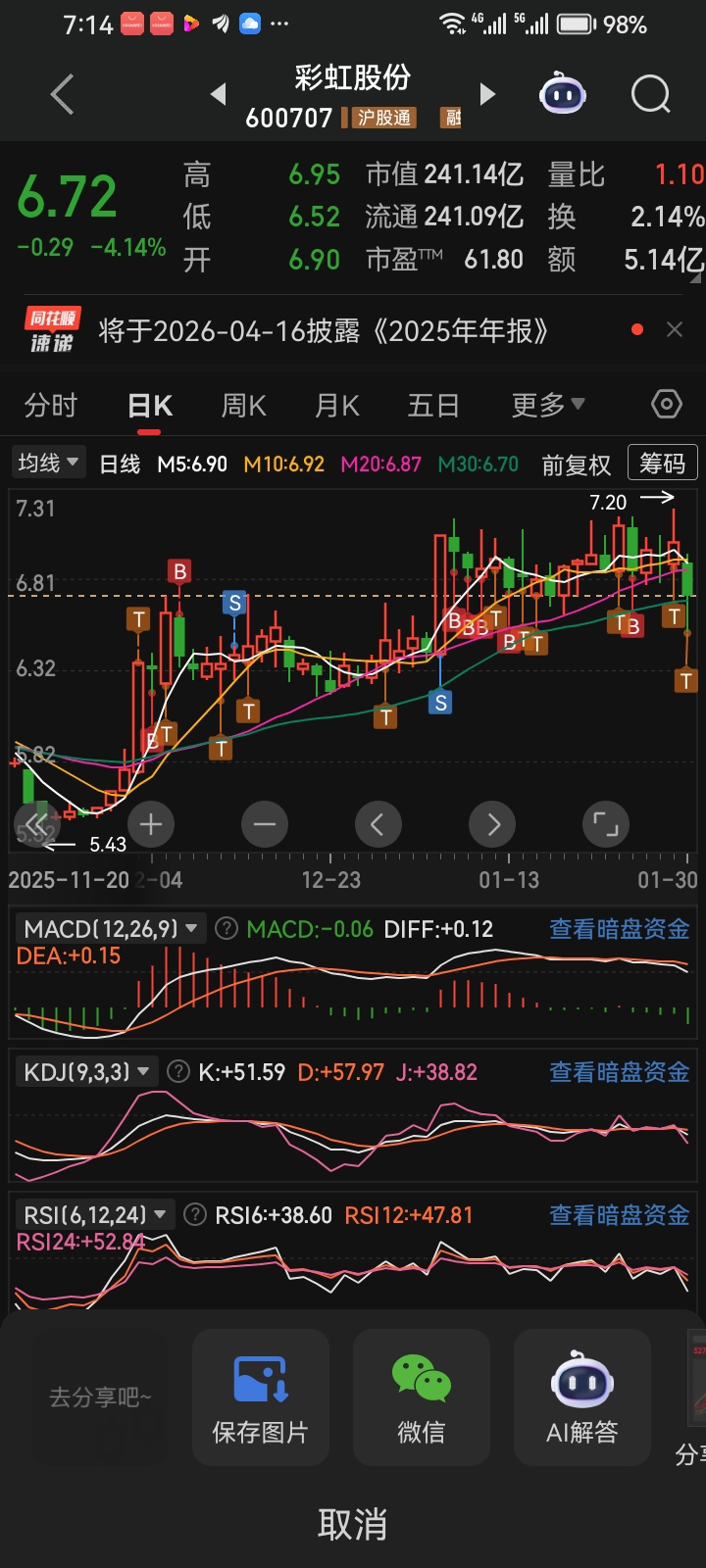Tap M5:6.90 moving average label
The width and height of the screenshot is (706, 1568).
pos(192,465)
